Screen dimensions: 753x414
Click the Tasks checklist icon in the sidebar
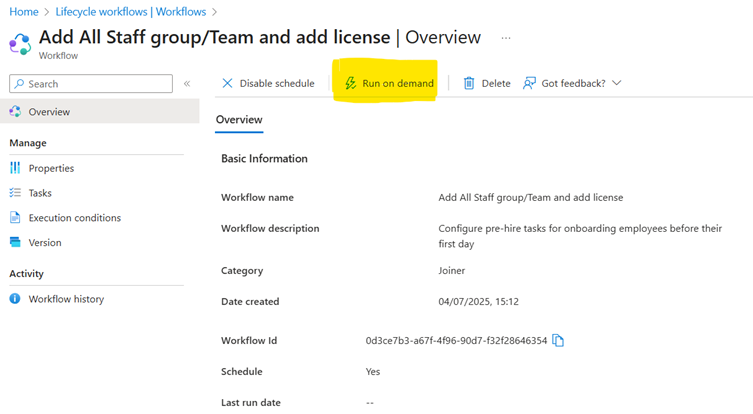click(15, 193)
